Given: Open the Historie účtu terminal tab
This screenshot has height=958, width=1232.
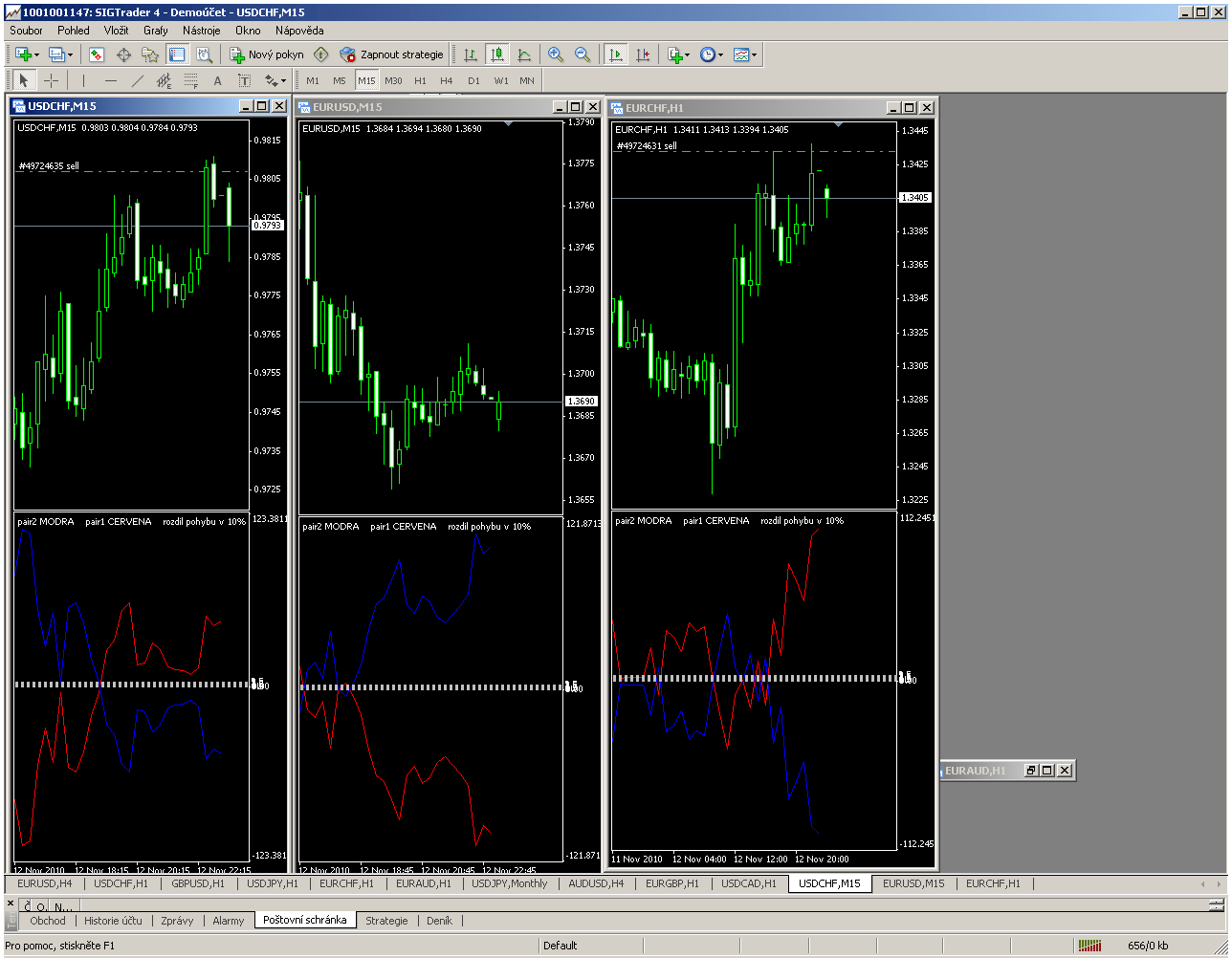Looking at the screenshot, I should (113, 921).
